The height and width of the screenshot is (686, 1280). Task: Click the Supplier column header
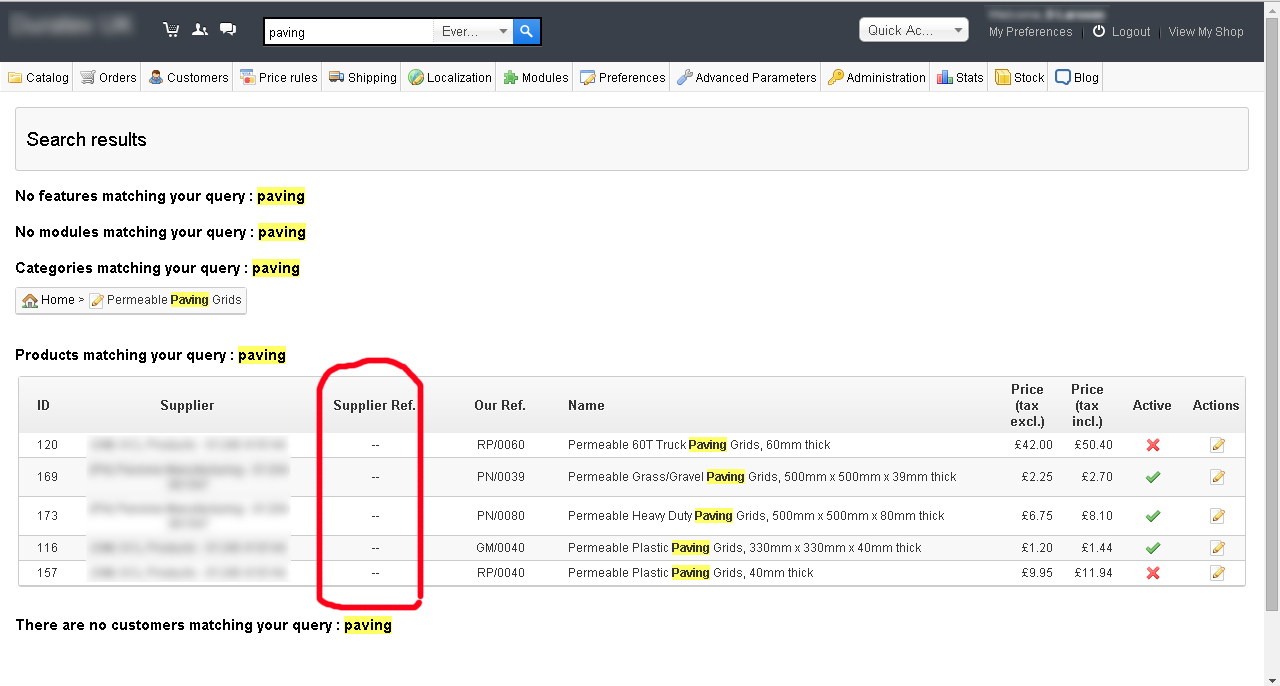187,405
